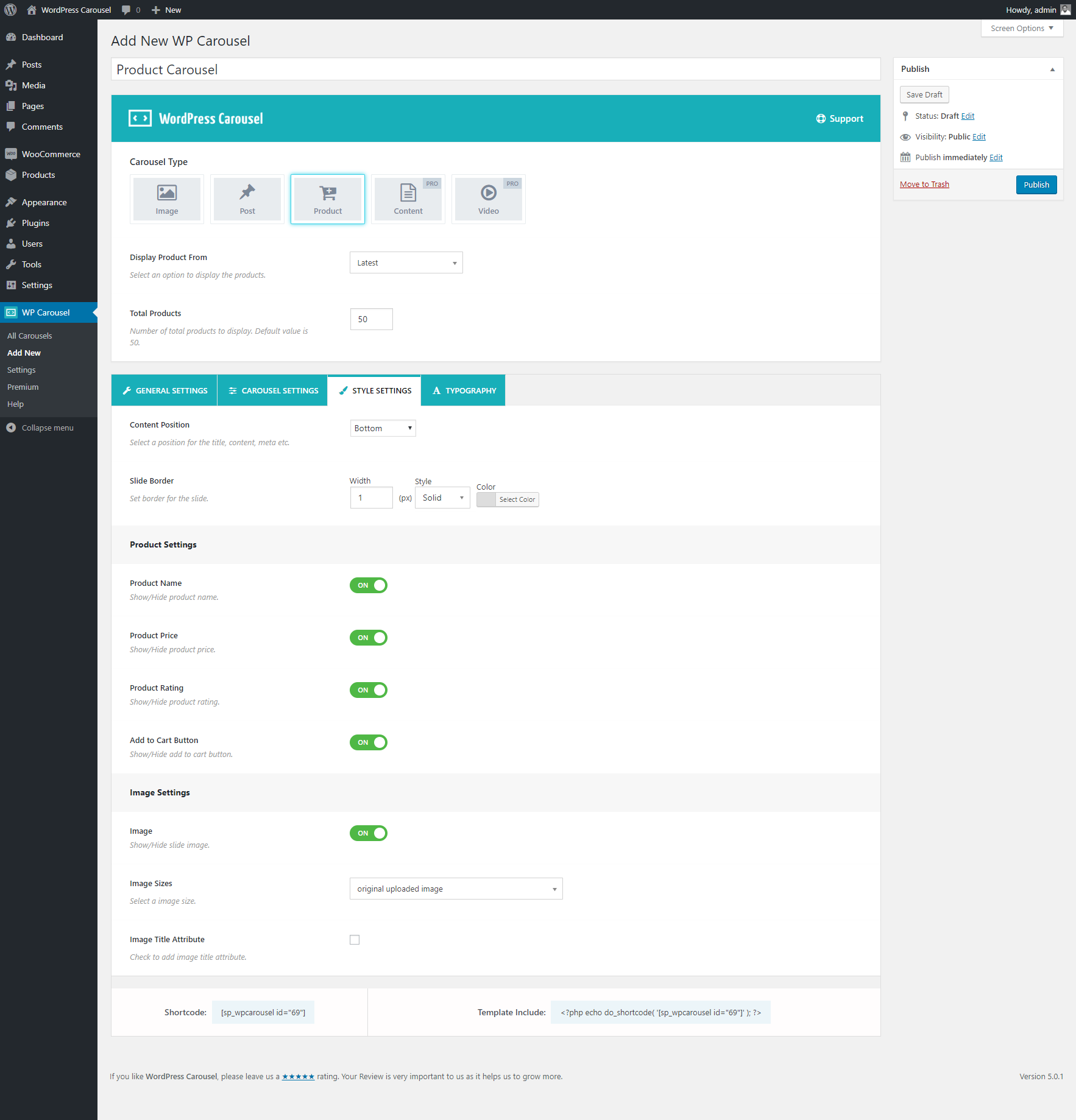Open the Slide Border color picker
1076x1120 pixels.
coord(508,499)
